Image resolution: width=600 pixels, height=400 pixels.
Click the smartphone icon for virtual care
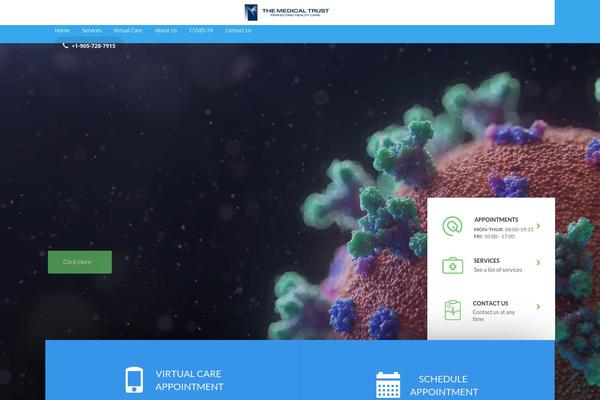click(134, 380)
